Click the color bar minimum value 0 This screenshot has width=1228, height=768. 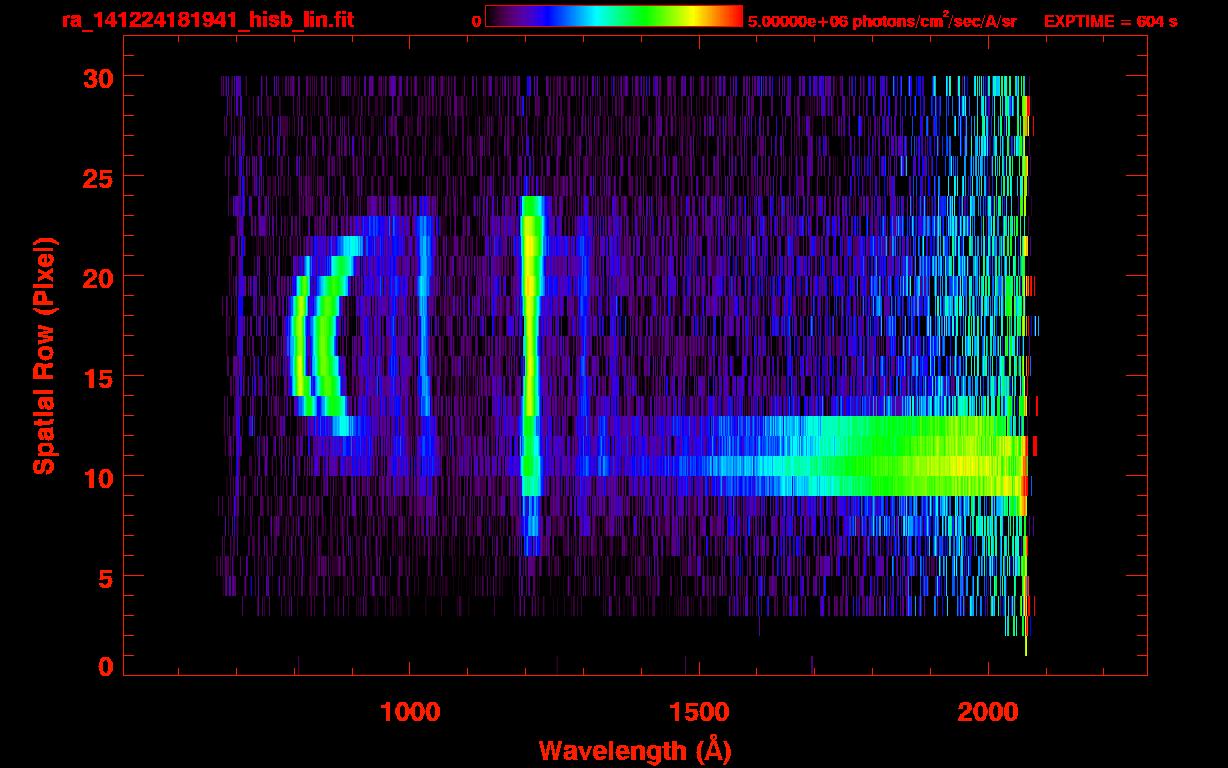point(476,21)
